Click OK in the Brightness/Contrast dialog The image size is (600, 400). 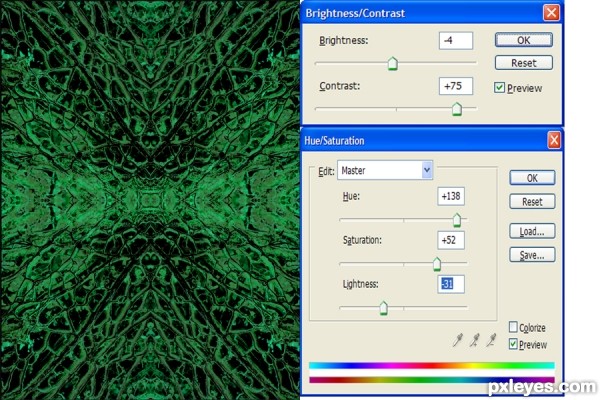coord(523,40)
